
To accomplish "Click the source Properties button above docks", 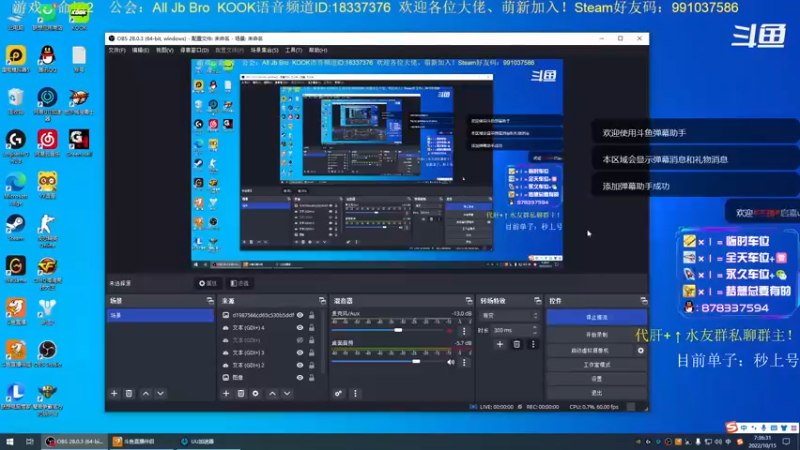I will point(208,283).
